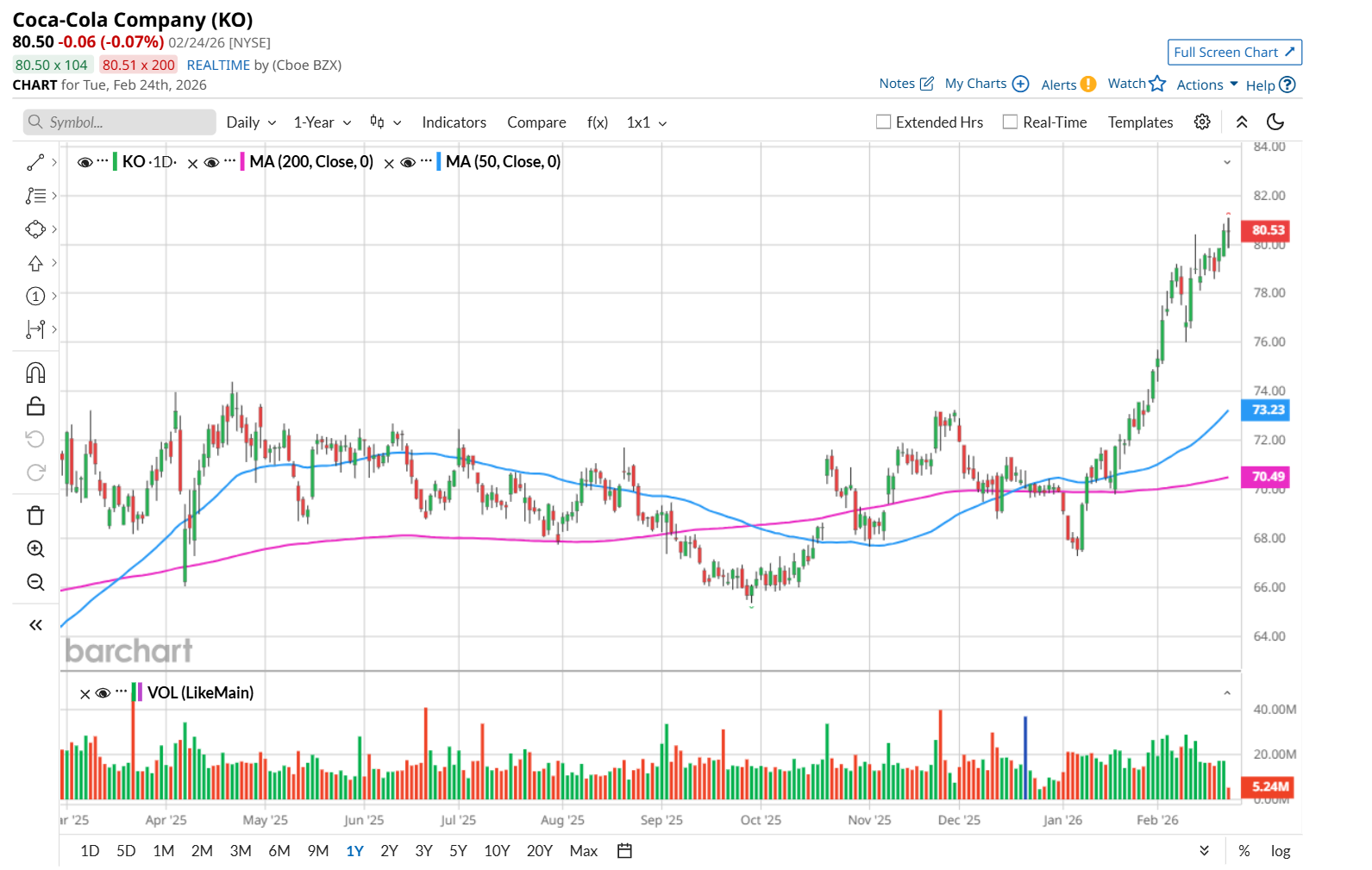Open the MA 200 options ellipsis

pos(230,161)
